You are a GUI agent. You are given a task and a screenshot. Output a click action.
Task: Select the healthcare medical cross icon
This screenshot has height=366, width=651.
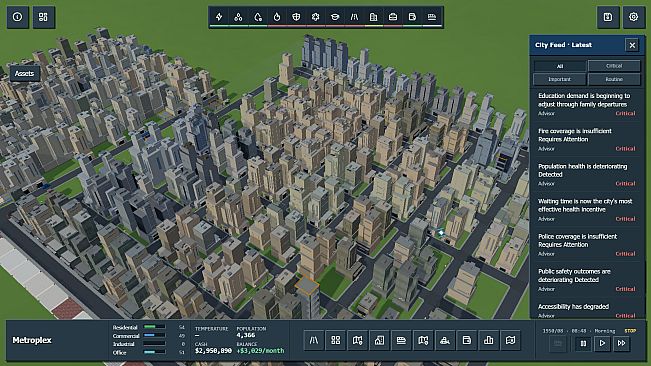coord(316,17)
